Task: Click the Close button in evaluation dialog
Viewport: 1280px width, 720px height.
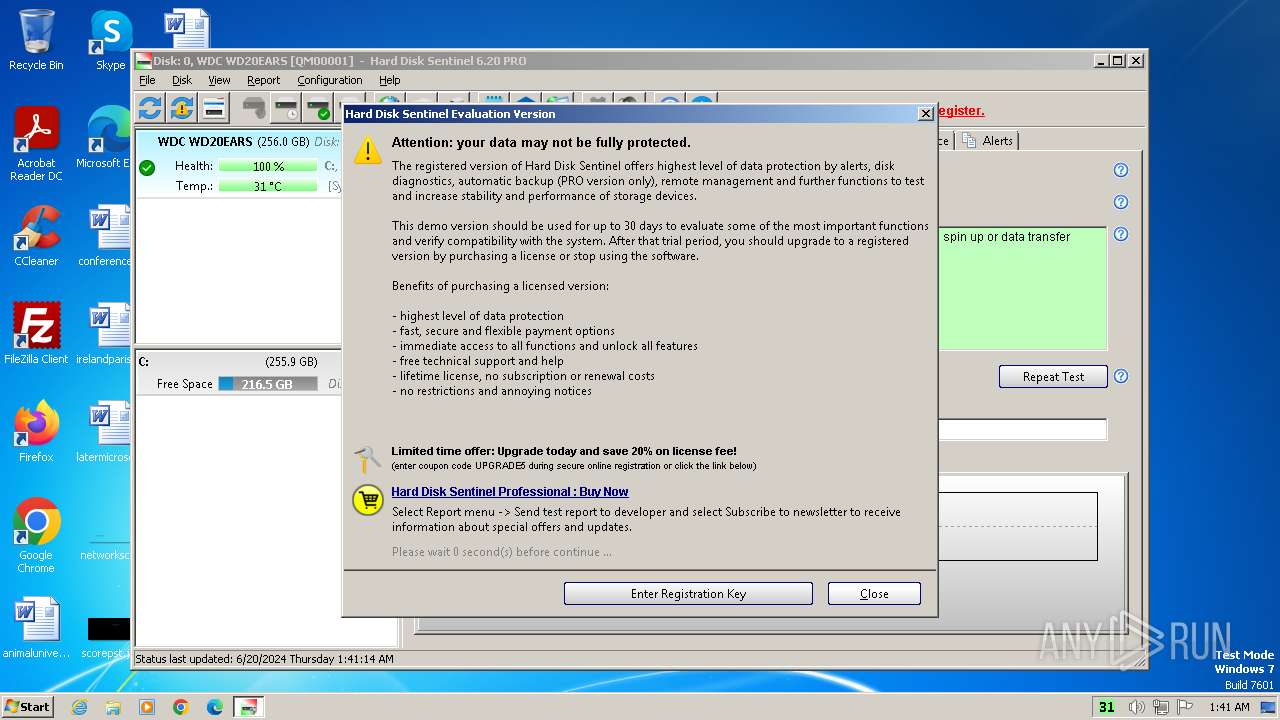Action: click(x=874, y=594)
